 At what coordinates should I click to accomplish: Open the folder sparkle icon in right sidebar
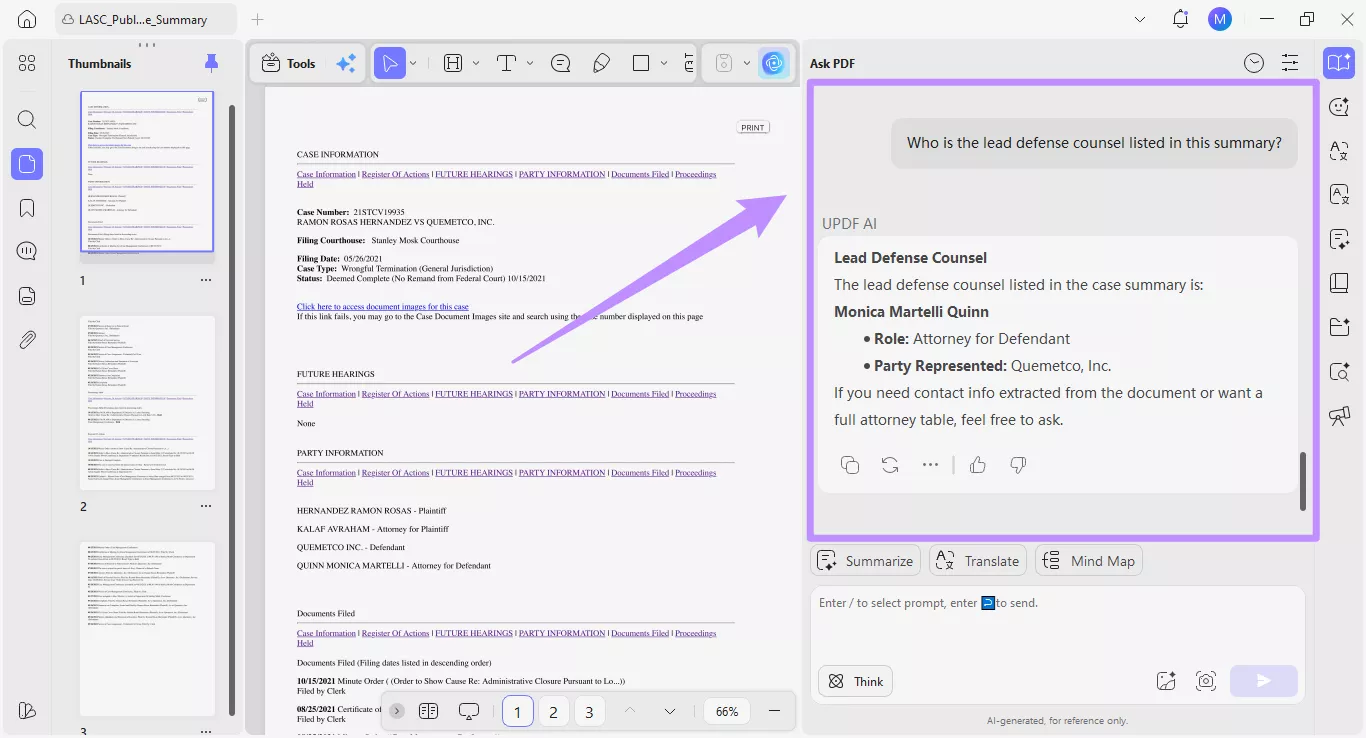click(x=1339, y=327)
